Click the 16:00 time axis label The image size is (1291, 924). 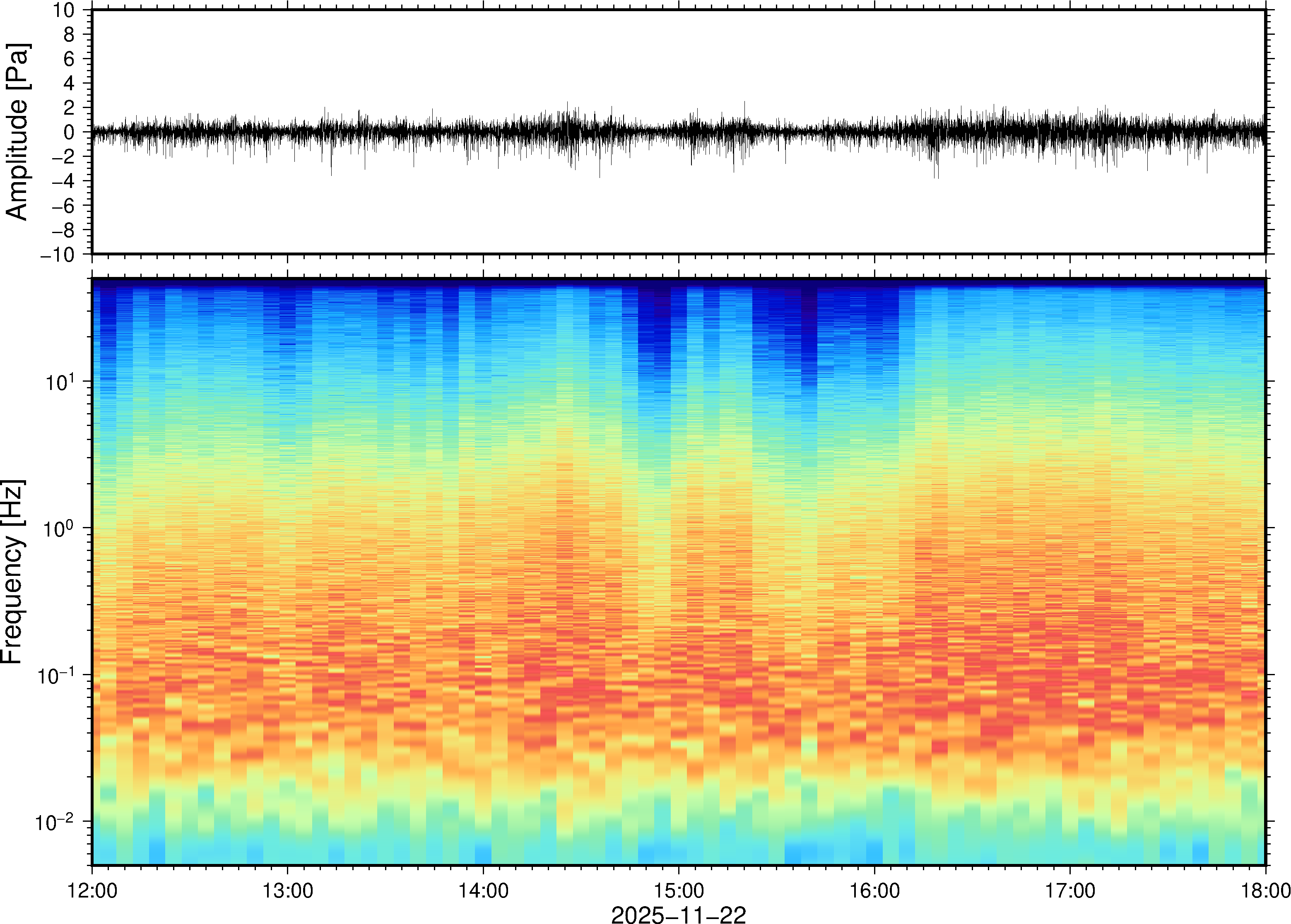tap(874, 890)
